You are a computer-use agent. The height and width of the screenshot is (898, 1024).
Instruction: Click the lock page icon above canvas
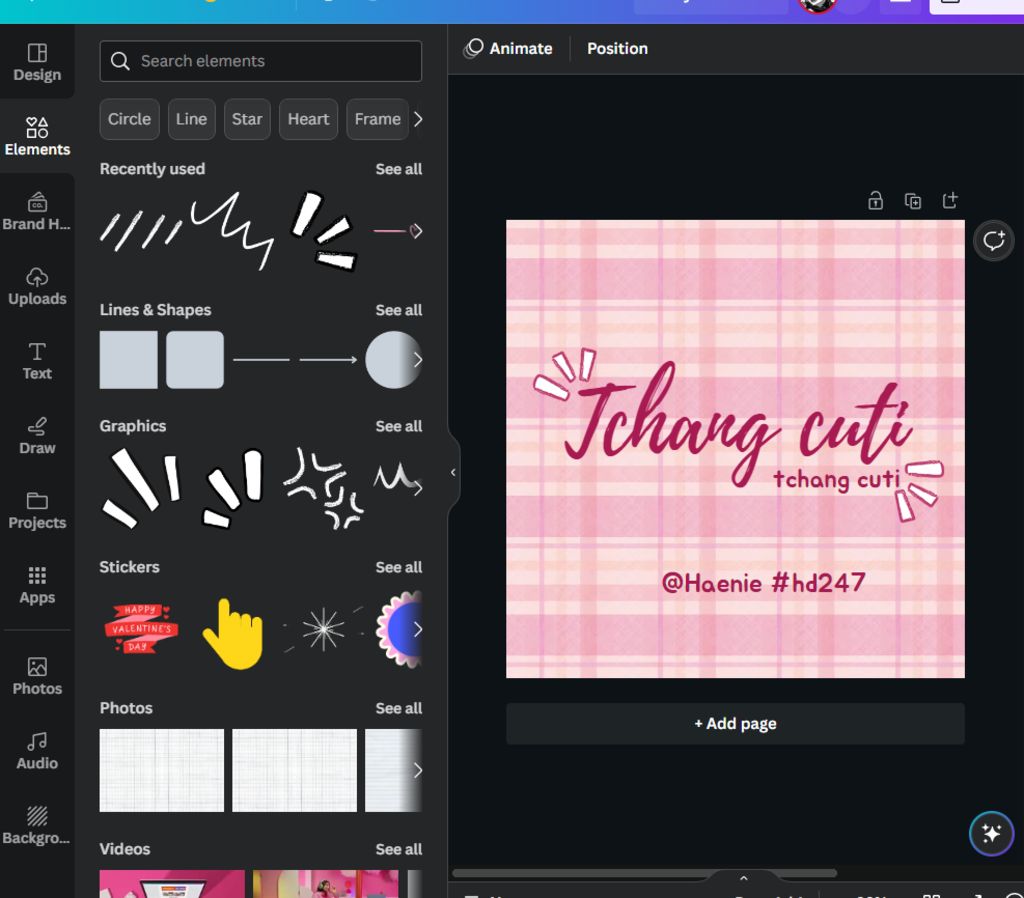coord(875,201)
